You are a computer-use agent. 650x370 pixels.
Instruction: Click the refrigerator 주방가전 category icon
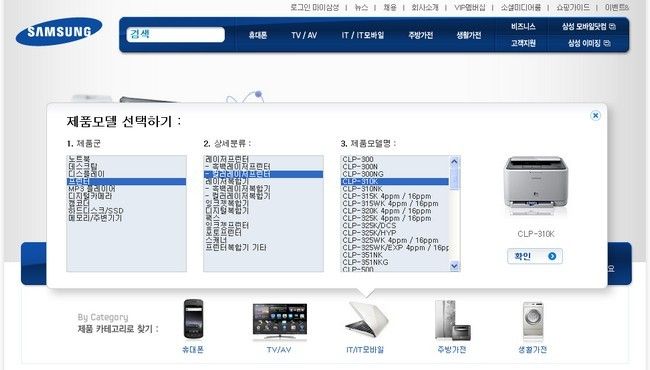coord(452,320)
